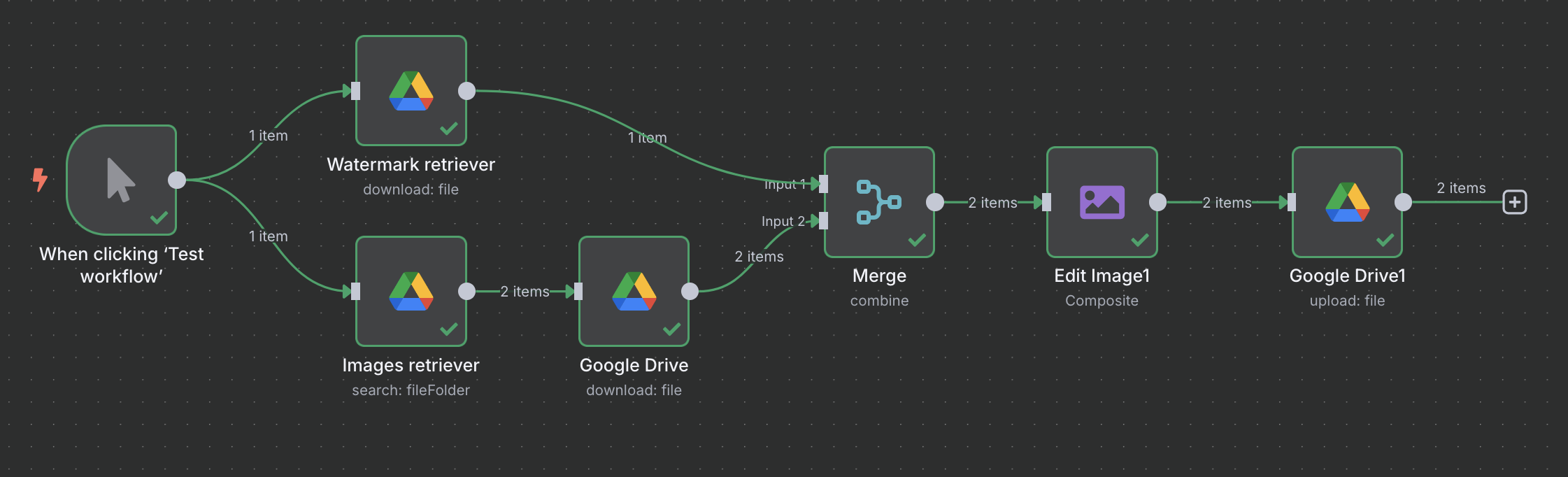Click '2 items' between Edit Image1 and Google Drive1
Image resolution: width=1568 pixels, height=477 pixels.
[1227, 203]
